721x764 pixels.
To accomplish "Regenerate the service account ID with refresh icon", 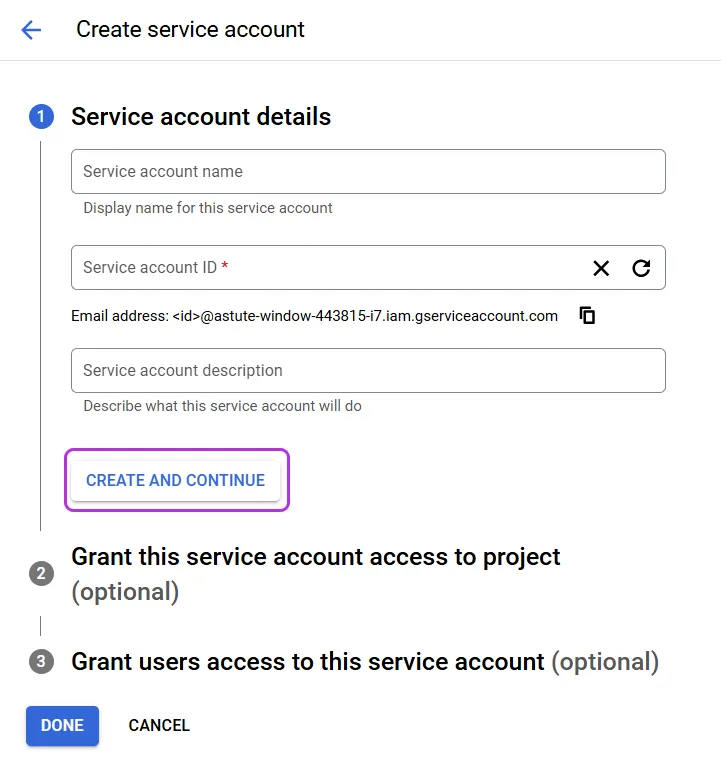I will [641, 268].
